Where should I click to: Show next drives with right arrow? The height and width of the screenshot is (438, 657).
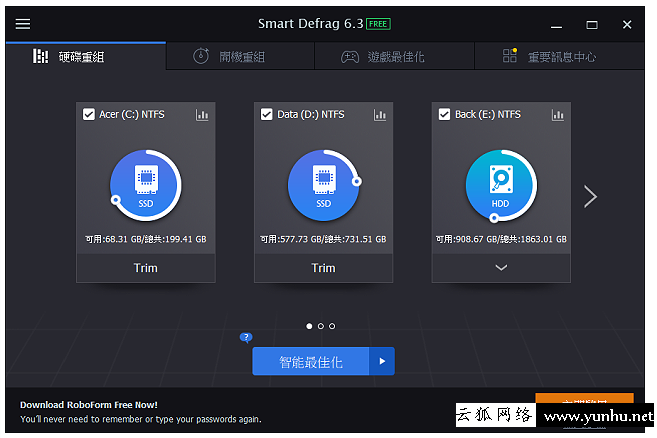pos(590,196)
